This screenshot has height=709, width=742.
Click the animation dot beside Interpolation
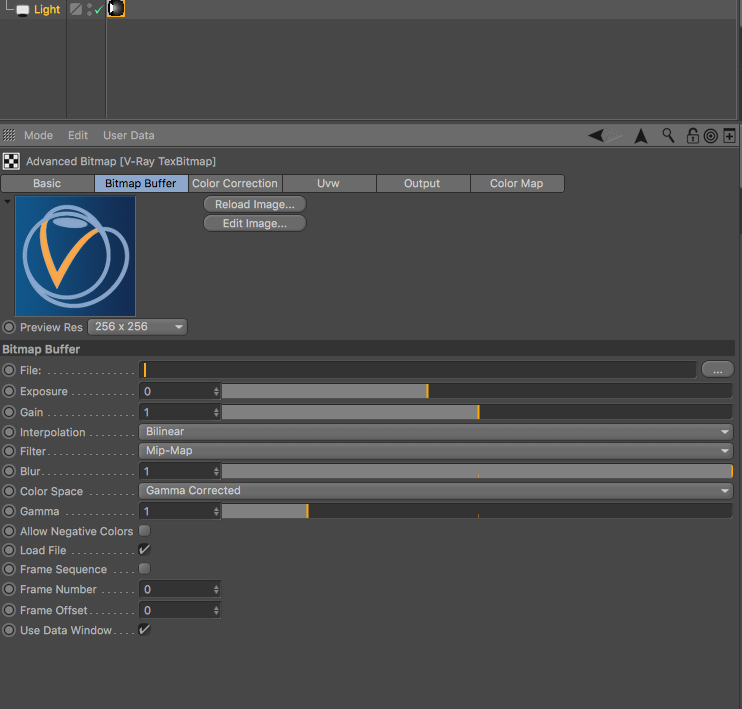click(9, 432)
